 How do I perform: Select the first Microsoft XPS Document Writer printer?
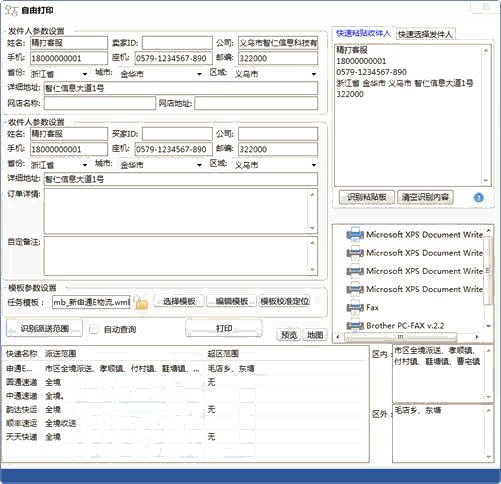click(x=415, y=235)
